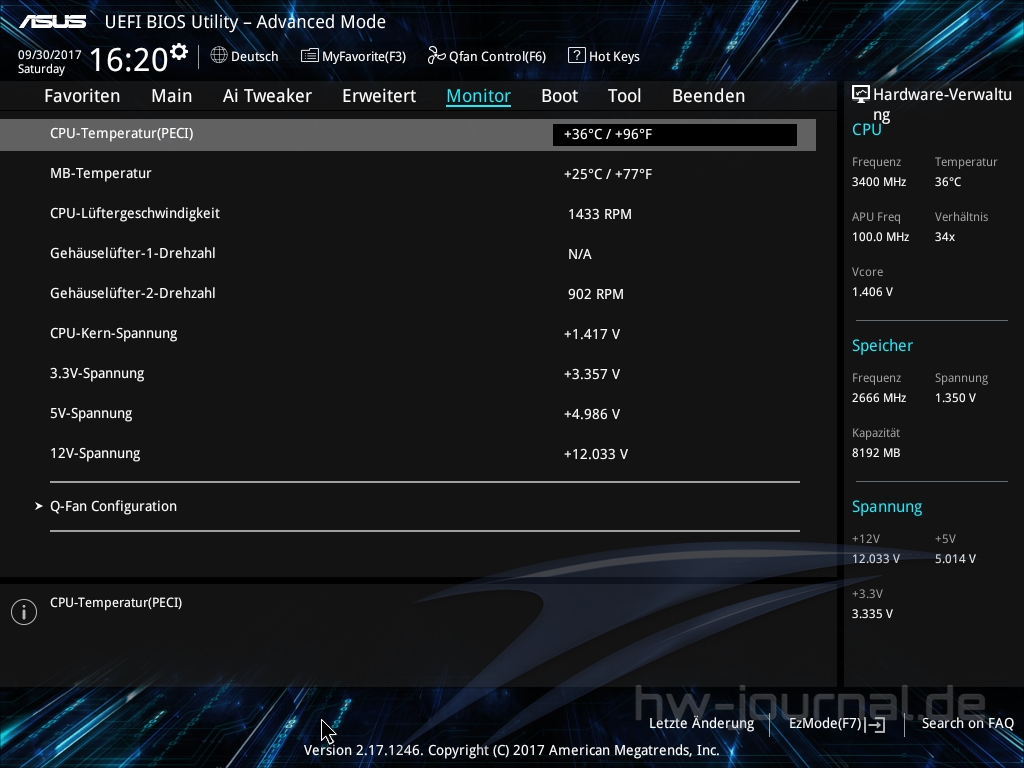
Task: Click the 3400 MHz CPU frequency value
Action: (879, 182)
